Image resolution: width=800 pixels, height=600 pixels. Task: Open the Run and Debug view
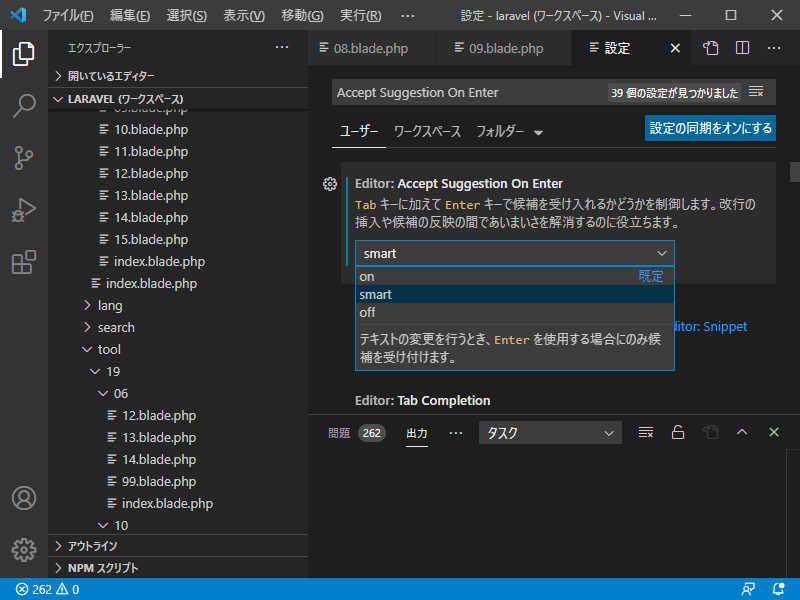[x=24, y=210]
